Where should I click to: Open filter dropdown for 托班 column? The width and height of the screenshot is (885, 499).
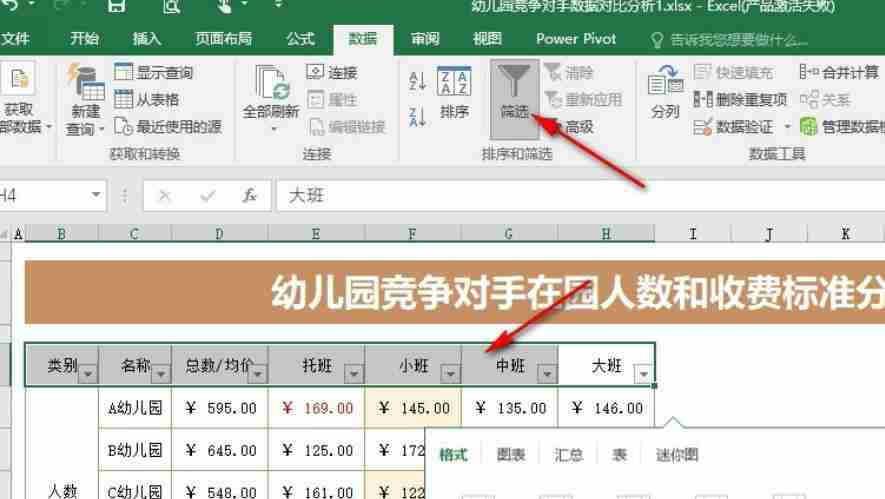point(354,374)
